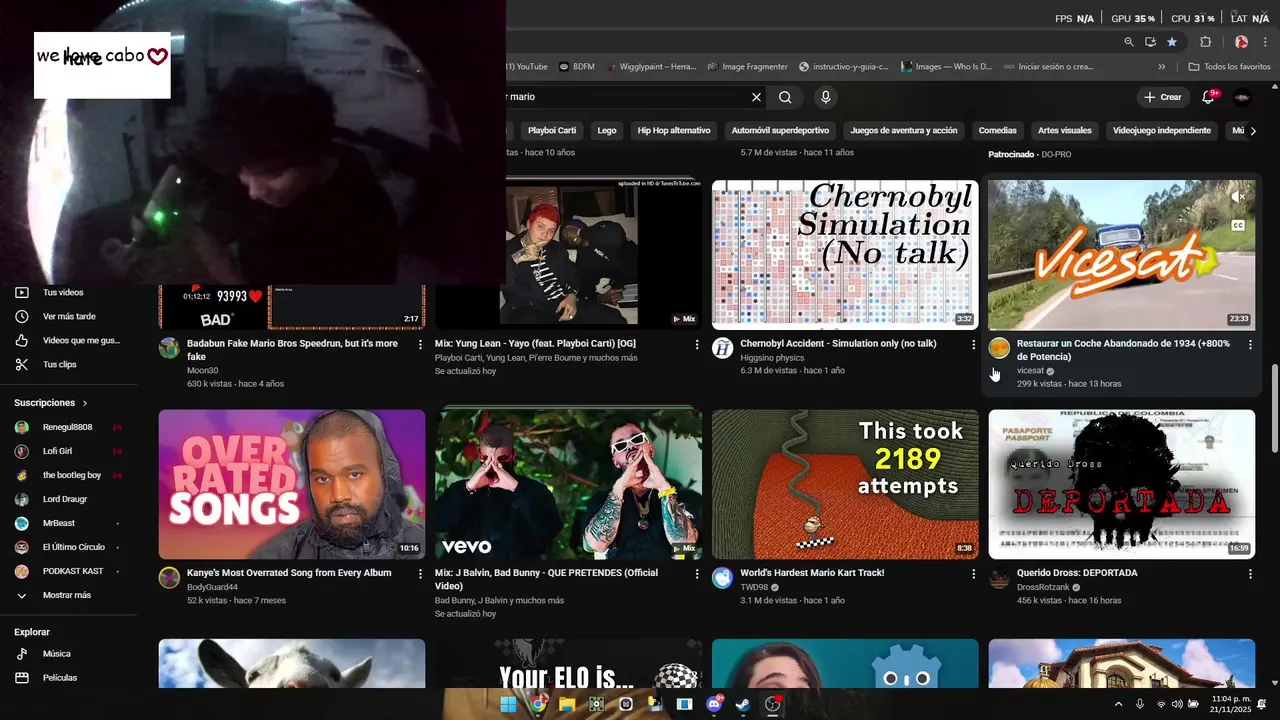Viewport: 1280px width, 720px height.
Task: Click in the YouTube search input field
Action: (624, 97)
